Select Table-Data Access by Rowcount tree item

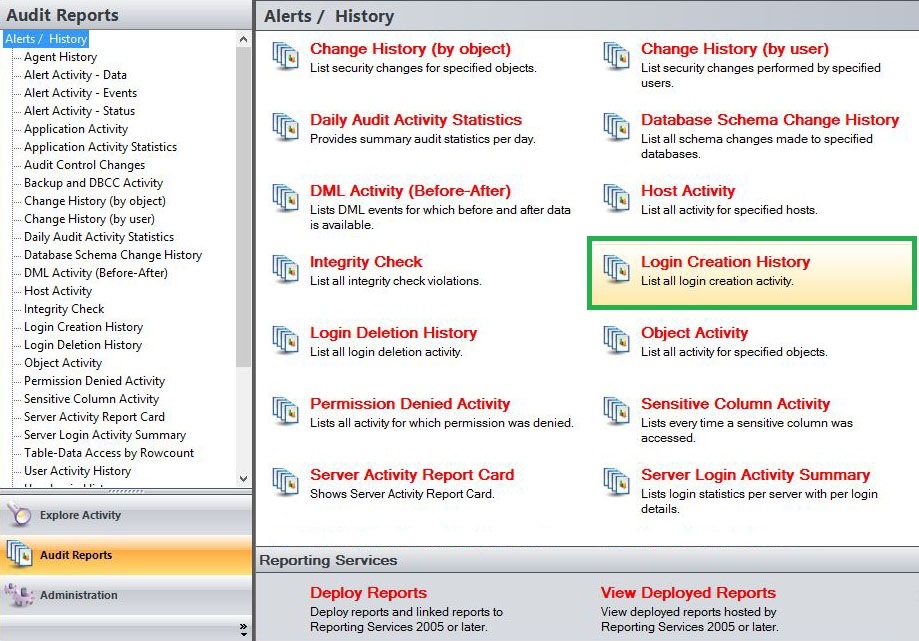click(x=108, y=453)
